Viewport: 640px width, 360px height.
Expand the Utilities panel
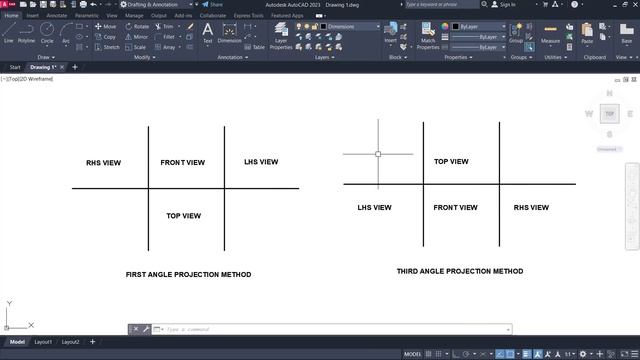point(556,58)
